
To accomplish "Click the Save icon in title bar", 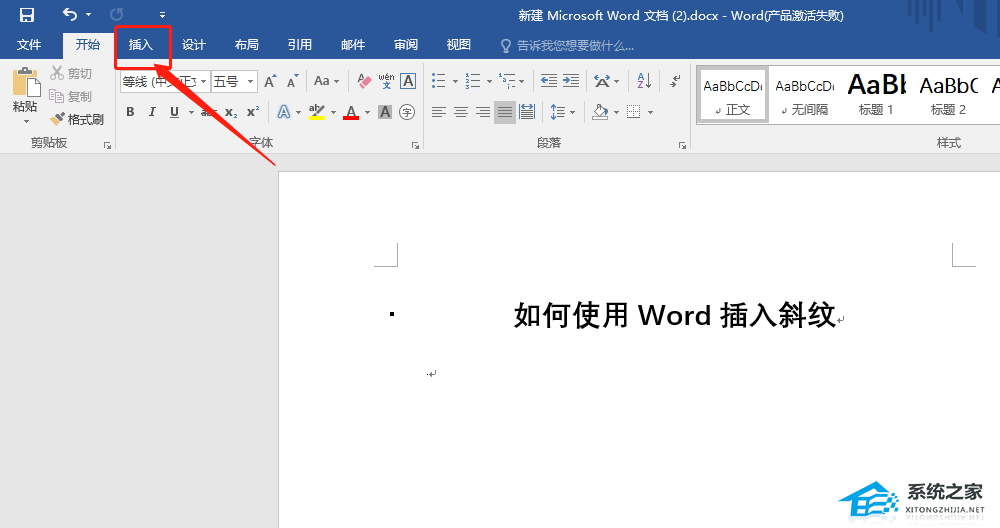I will pos(27,15).
